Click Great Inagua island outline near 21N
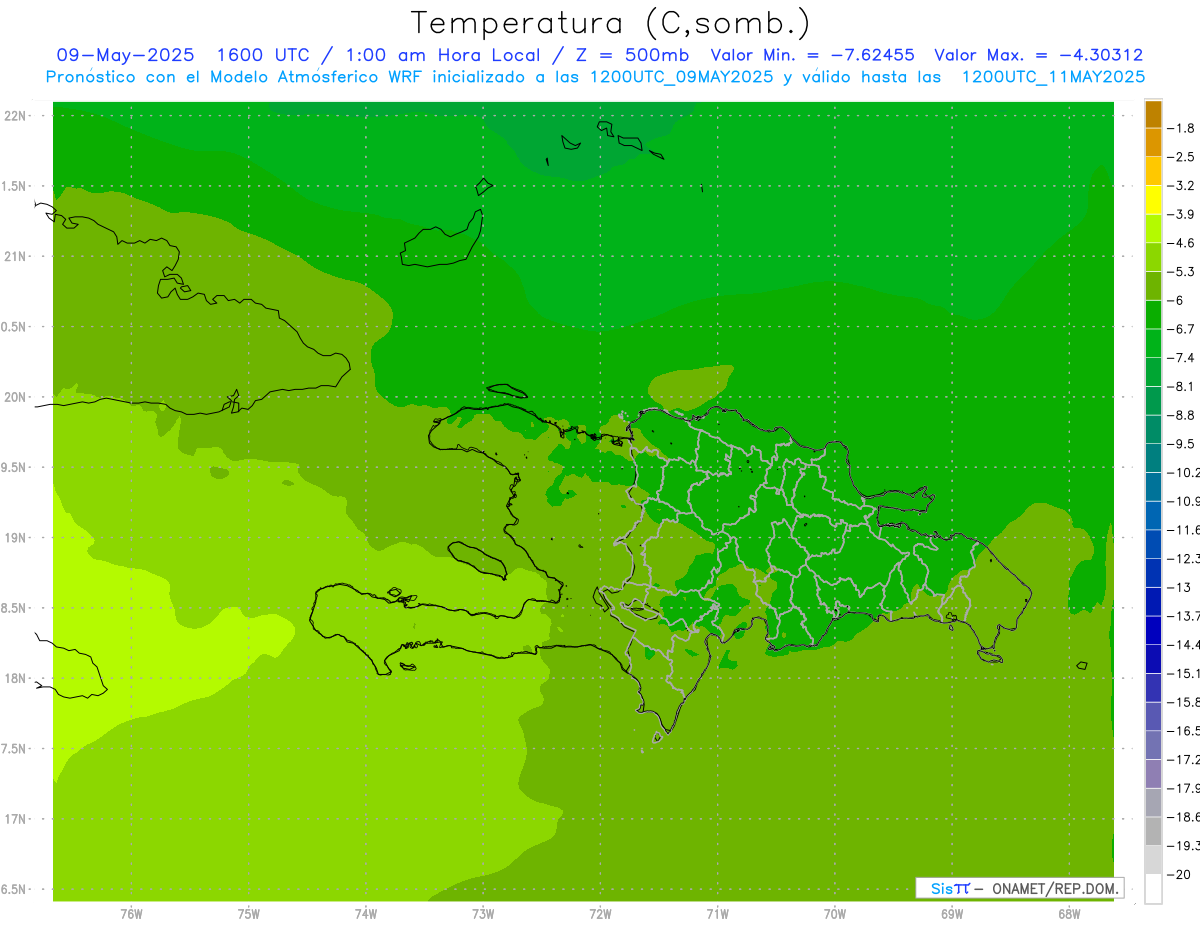Screen dimensions: 1200x927 point(442,238)
